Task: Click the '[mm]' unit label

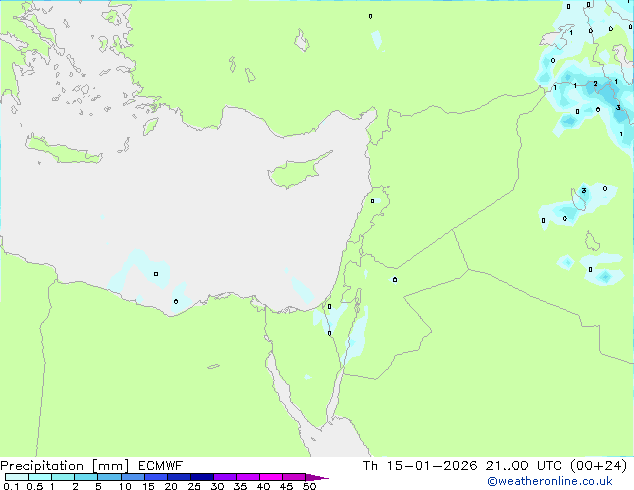Action: [110, 466]
